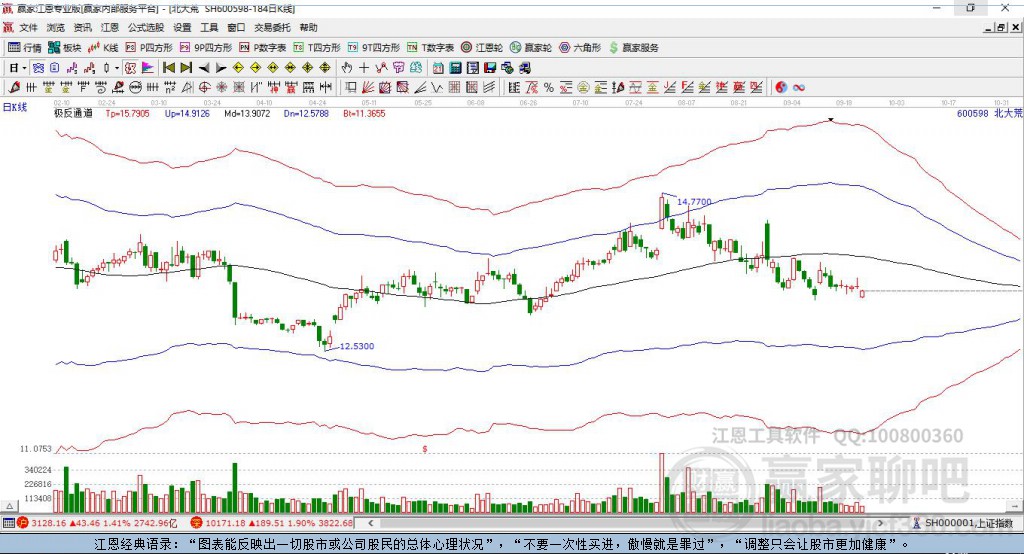Select the percent % retracement tool
The height and width of the screenshot is (554, 1024).
[x=549, y=87]
